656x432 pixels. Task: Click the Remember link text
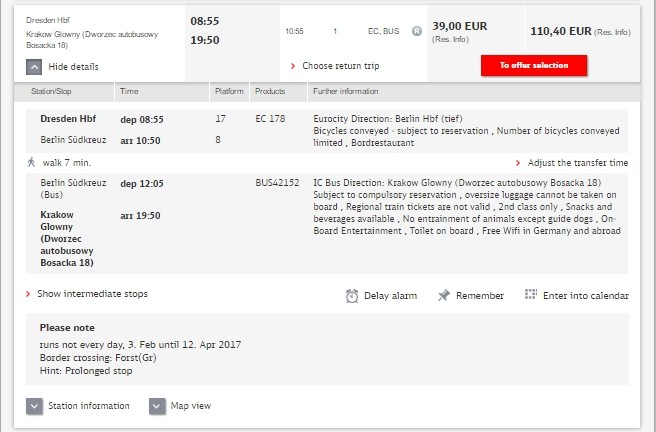(x=480, y=296)
